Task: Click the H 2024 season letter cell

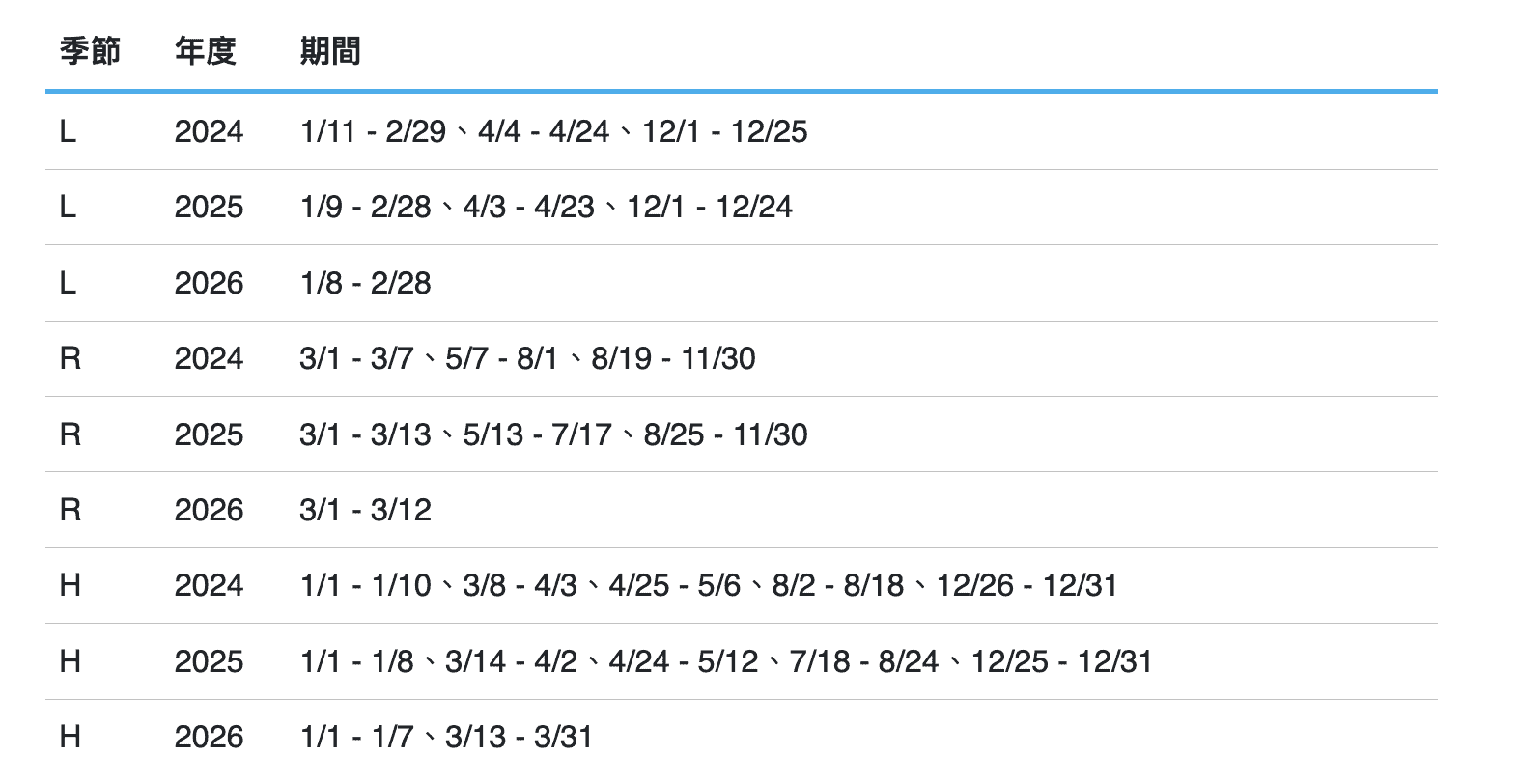Action: point(70,585)
